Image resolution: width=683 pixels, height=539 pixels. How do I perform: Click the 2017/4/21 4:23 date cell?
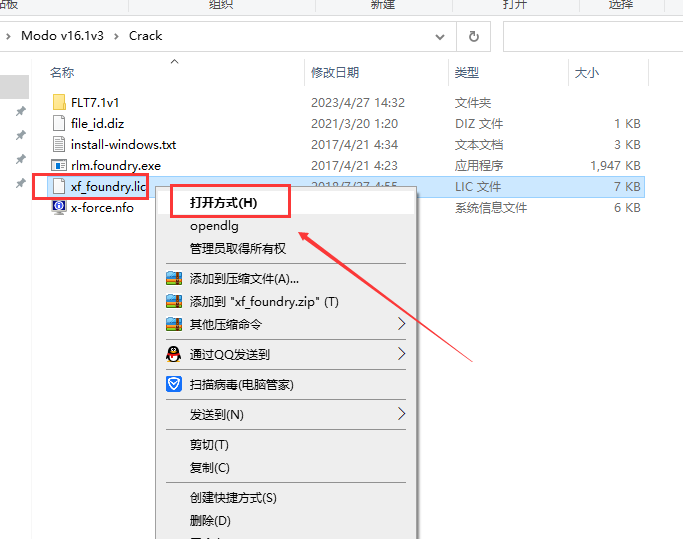click(354, 166)
